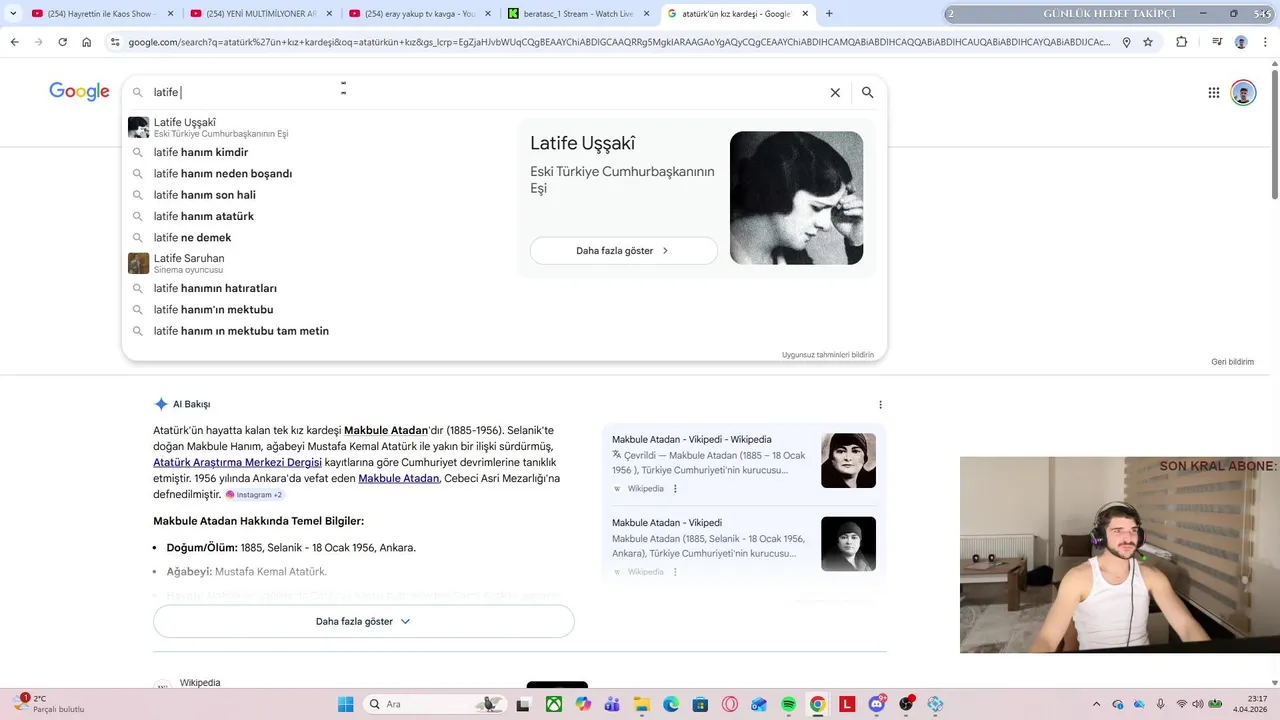Open File Explorer from taskbar
1280x720 pixels.
642,704
